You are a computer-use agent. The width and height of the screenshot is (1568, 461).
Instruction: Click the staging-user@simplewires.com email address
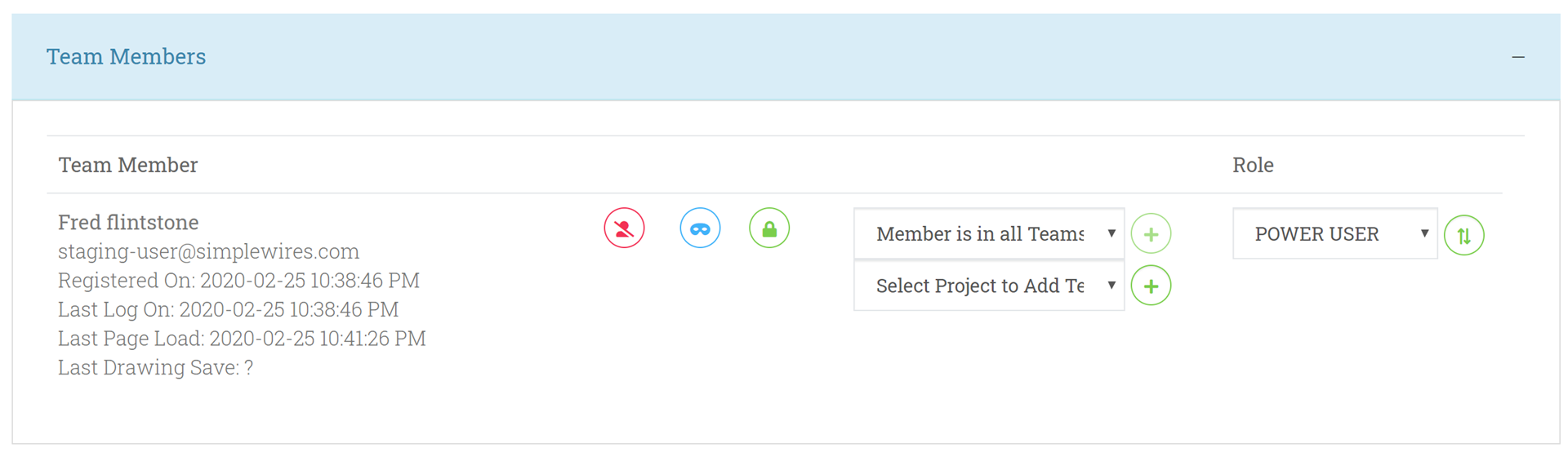point(208,251)
